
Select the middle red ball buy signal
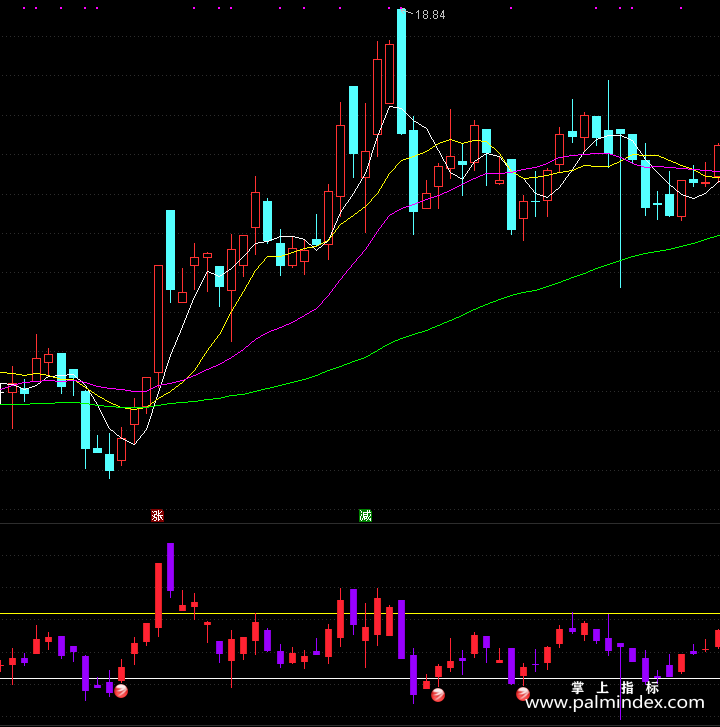(438, 695)
